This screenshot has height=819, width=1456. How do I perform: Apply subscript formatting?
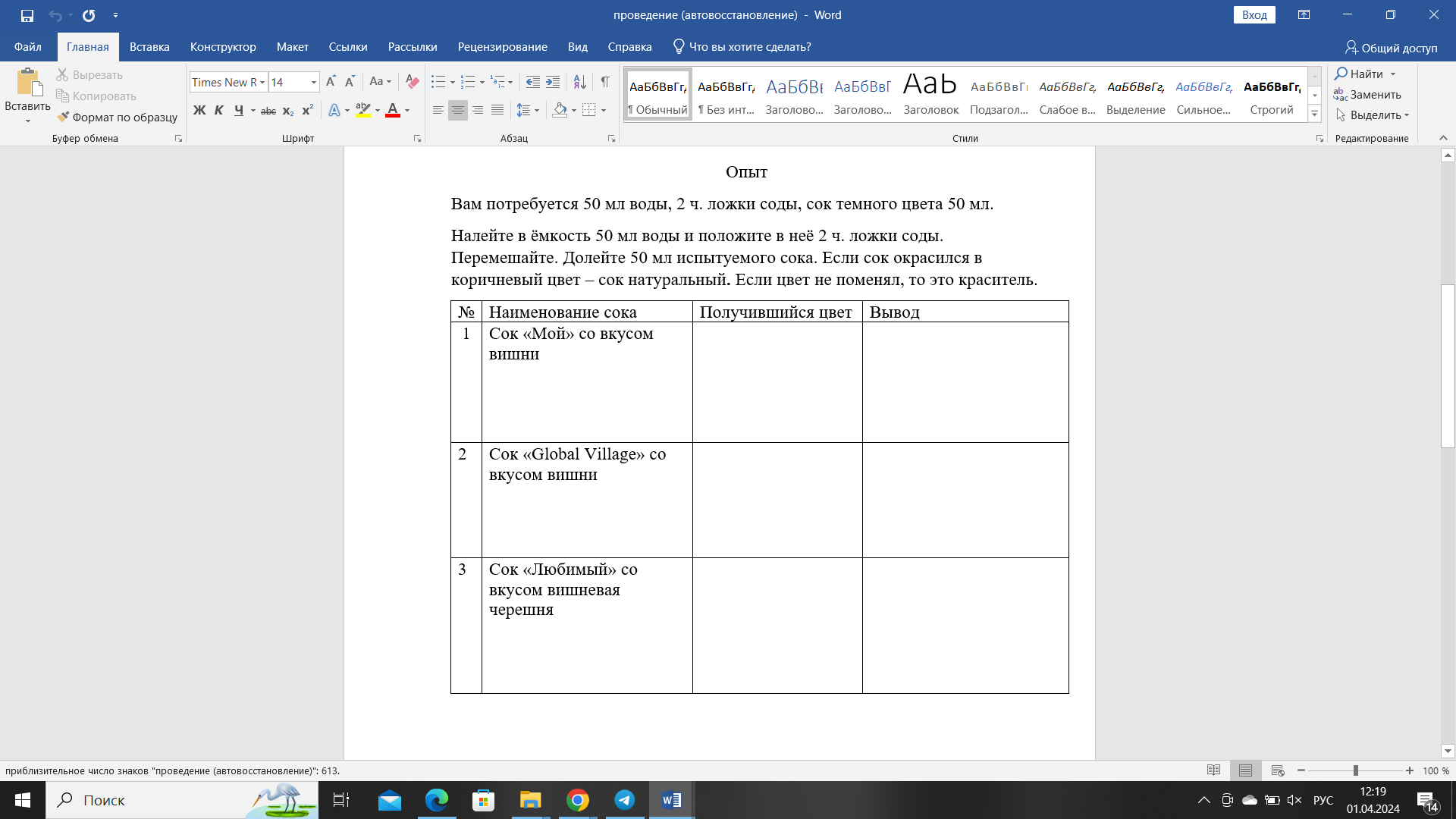point(288,111)
